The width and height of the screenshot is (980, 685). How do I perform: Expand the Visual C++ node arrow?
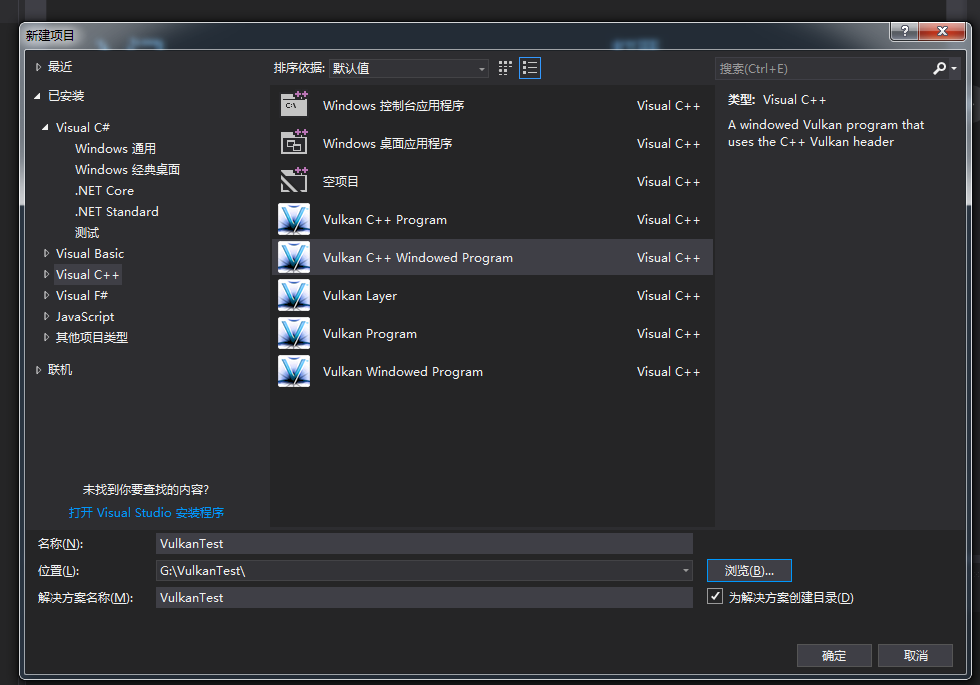(46, 274)
